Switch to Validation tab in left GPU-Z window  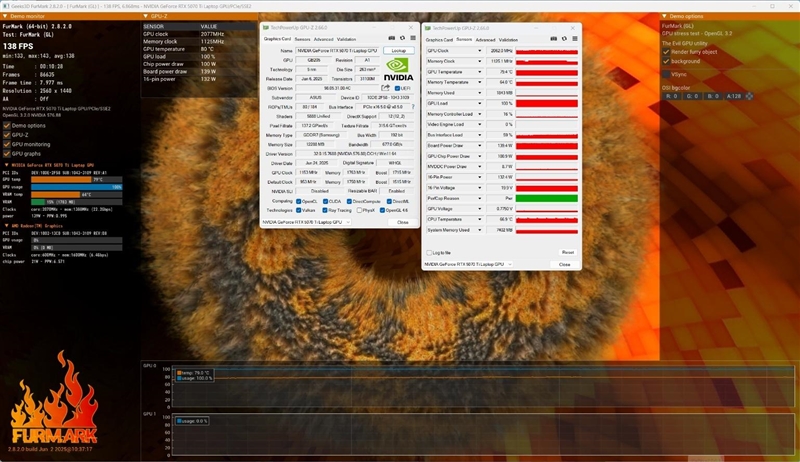[346, 39]
